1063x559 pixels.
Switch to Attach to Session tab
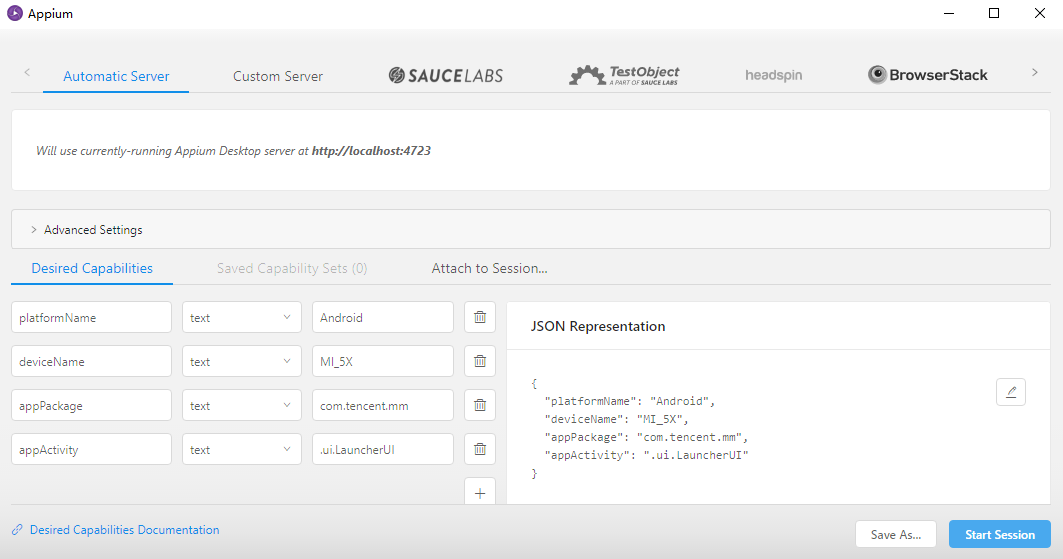(x=489, y=268)
